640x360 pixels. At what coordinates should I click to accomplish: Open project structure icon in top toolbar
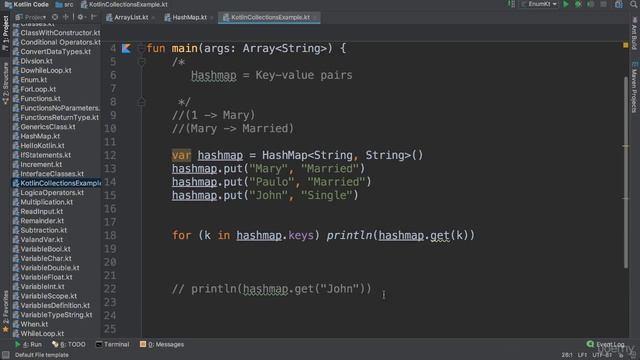(x=619, y=4)
